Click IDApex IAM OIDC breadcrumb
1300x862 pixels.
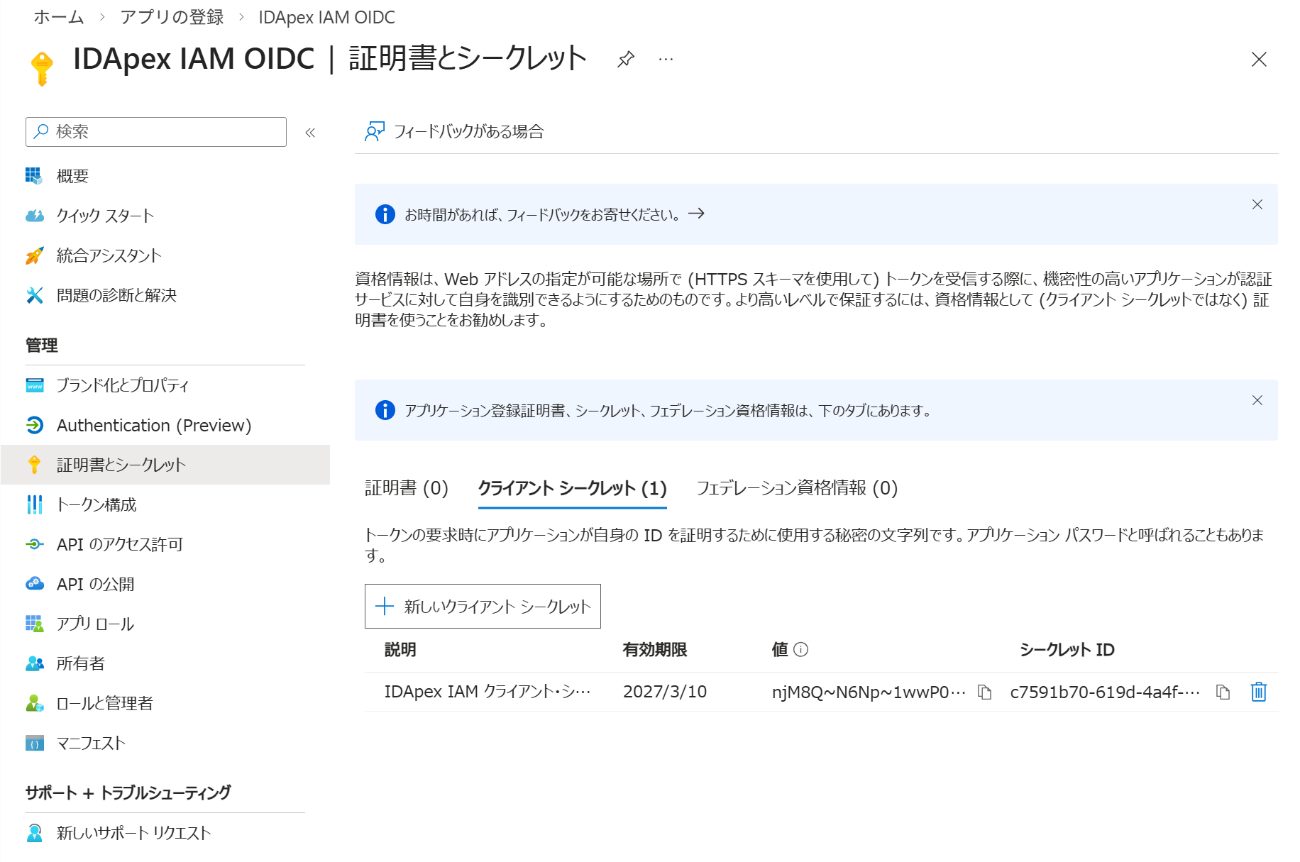tap(326, 18)
